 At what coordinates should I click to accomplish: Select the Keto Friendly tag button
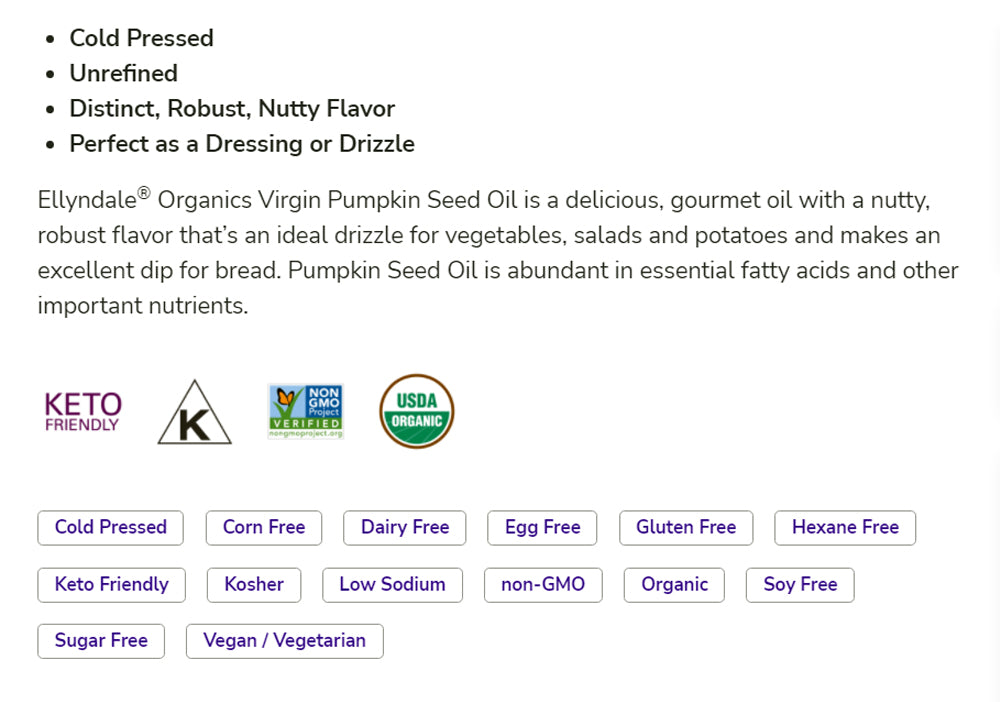pos(111,584)
